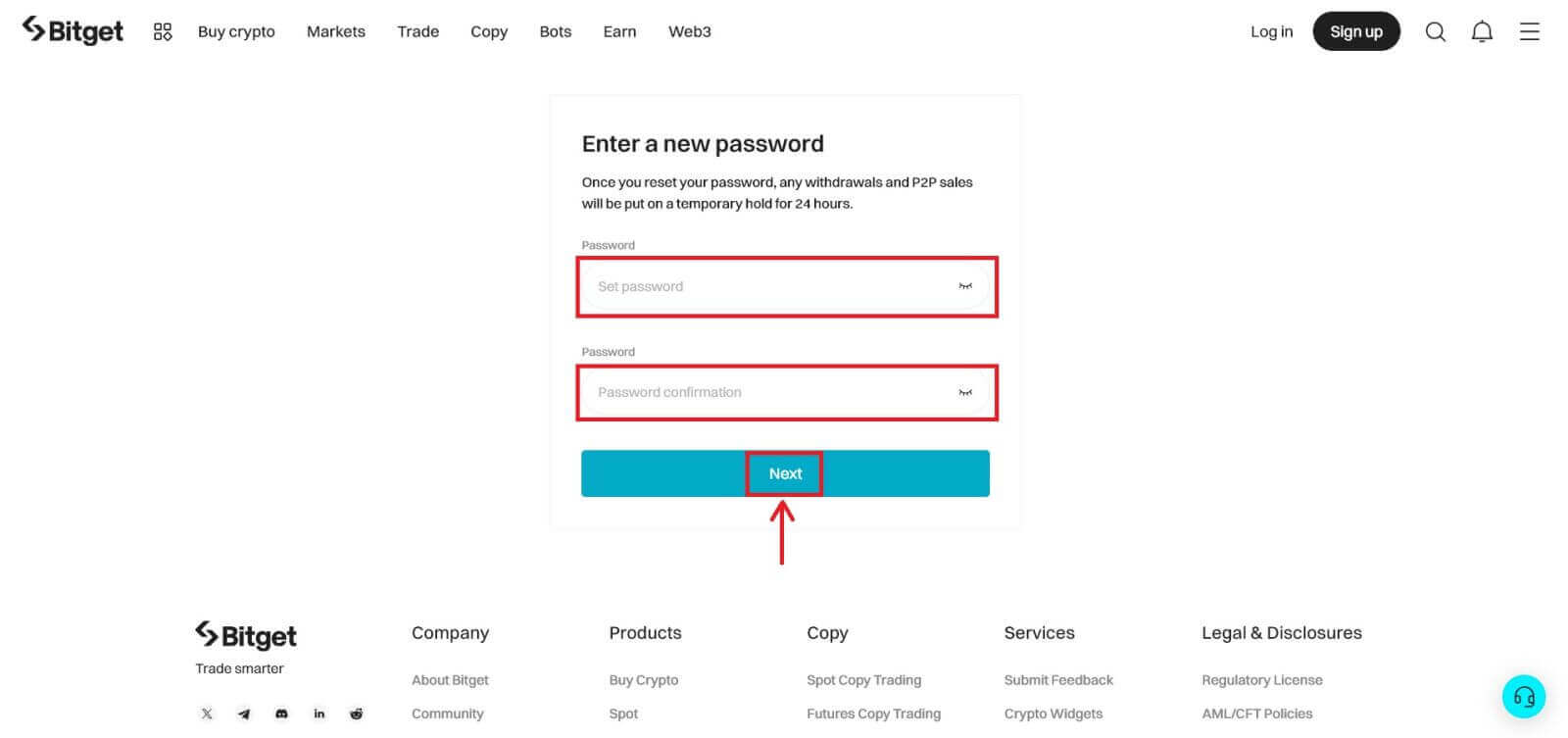Click the search magnifier icon
Image resolution: width=1568 pixels, height=738 pixels.
(x=1435, y=31)
